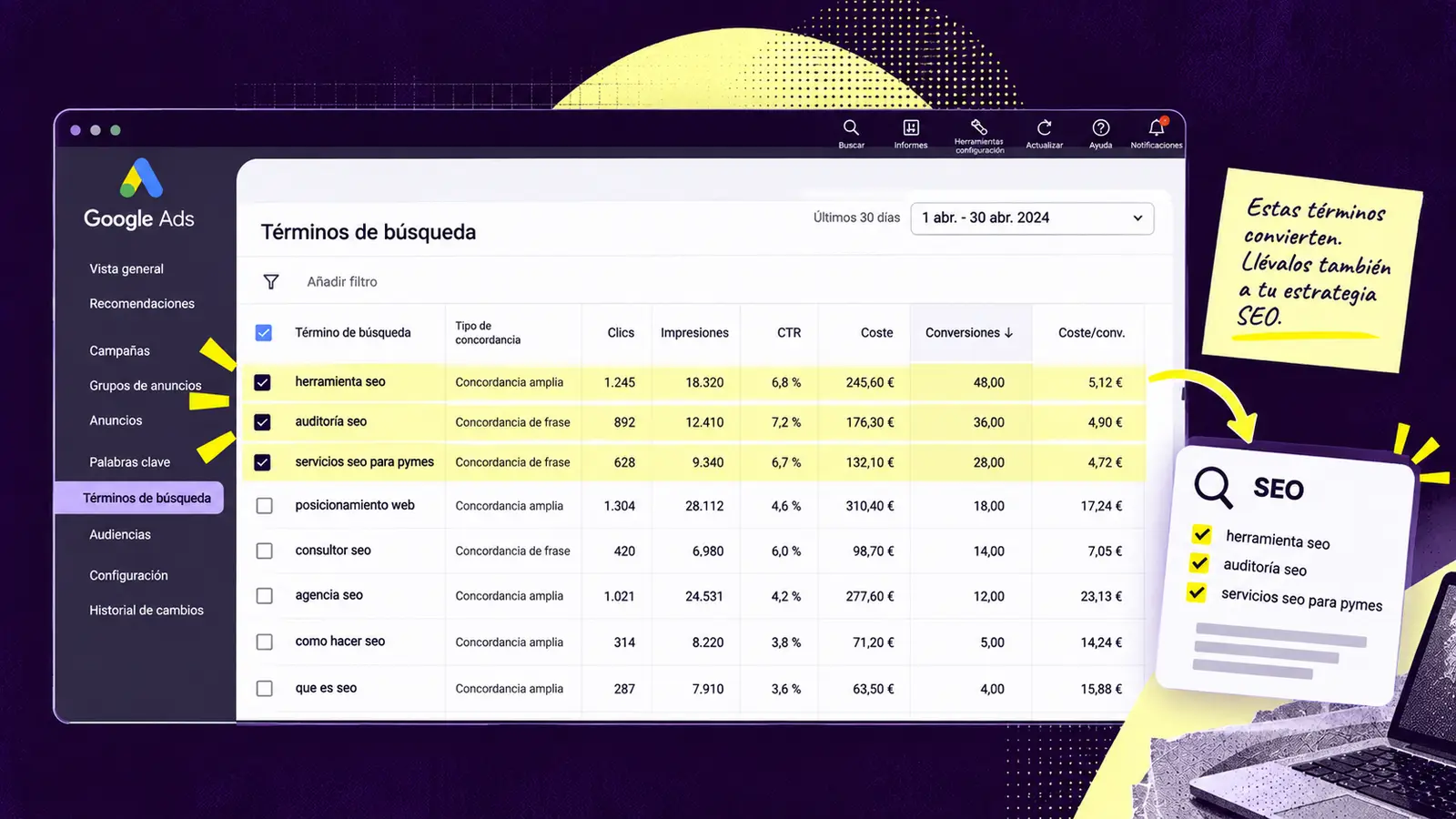Click the Coste/conv. column header
Screen dimensions: 1456x819
pyautogui.click(x=1091, y=333)
